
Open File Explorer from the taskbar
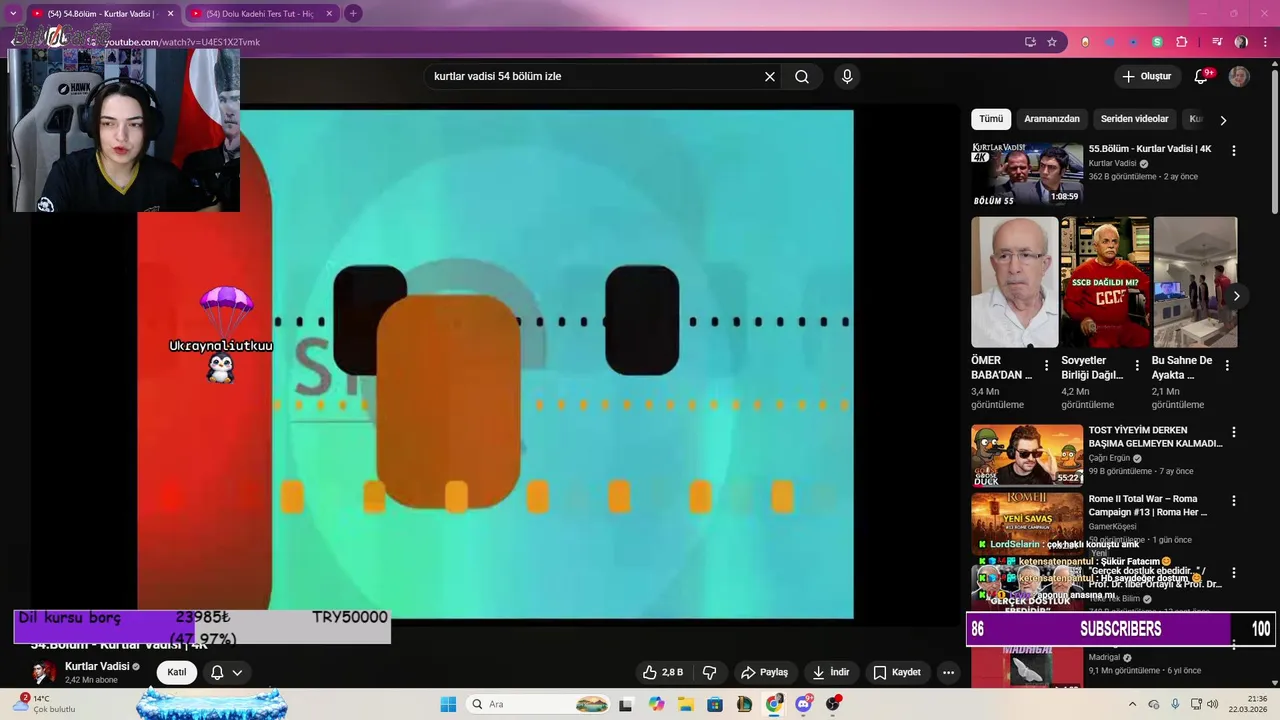[x=686, y=704]
